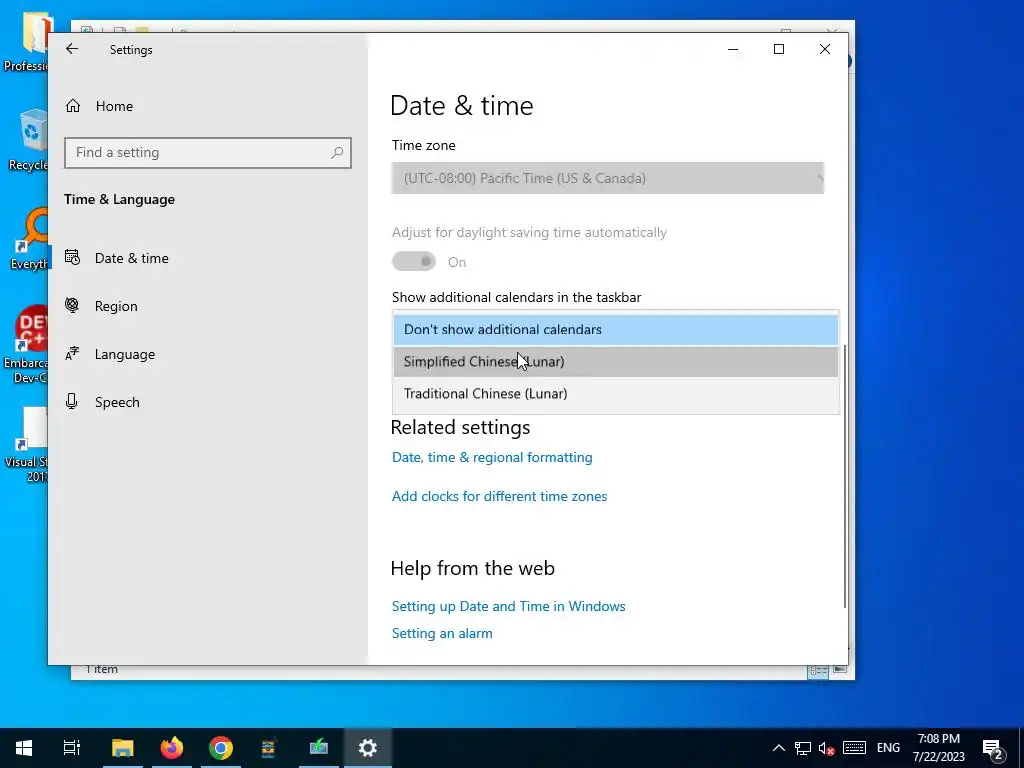Choose Traditional Chinese (Lunar) calendar option
Image resolution: width=1024 pixels, height=768 pixels.
click(x=615, y=393)
